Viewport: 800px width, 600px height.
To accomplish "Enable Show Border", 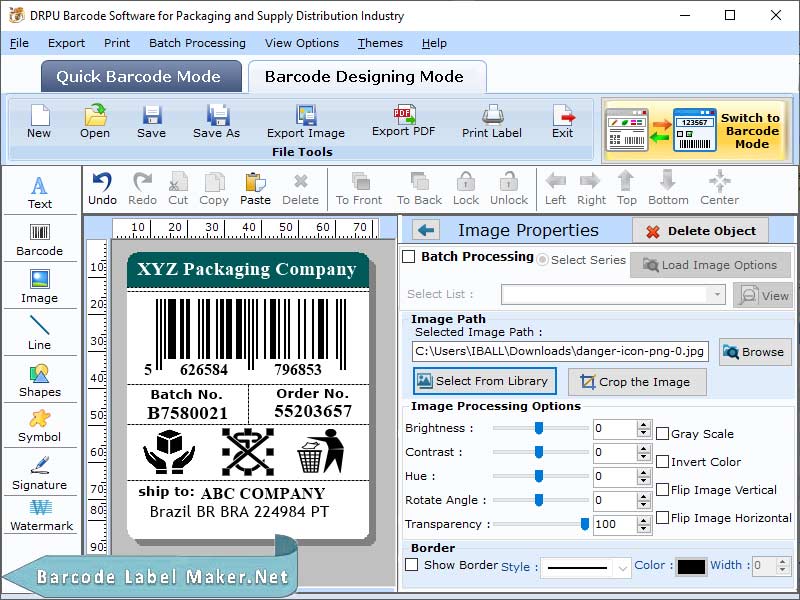I will pos(412,565).
